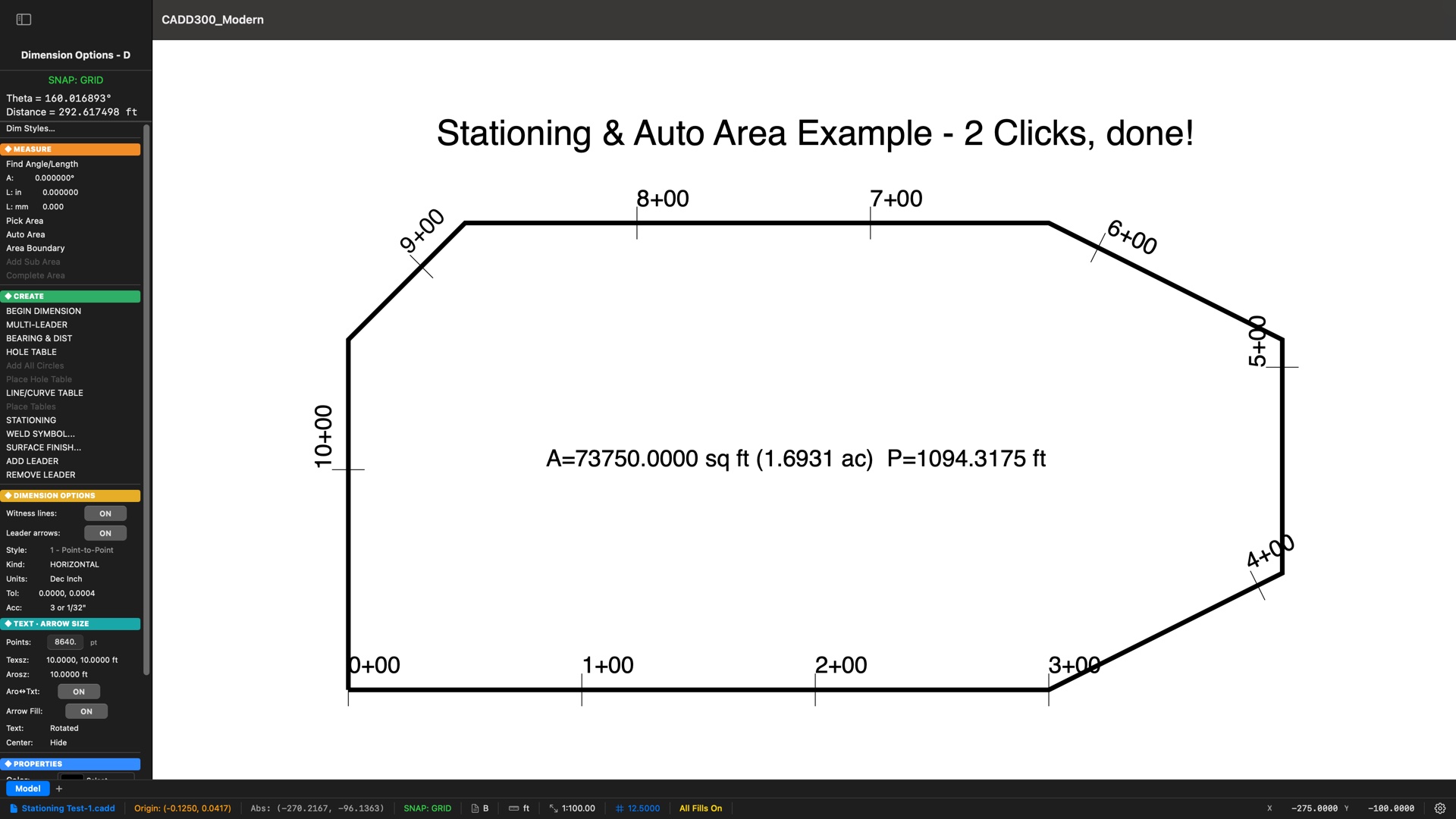Screen dimensions: 1456x819
Task: Click HOLE TABLE command
Action: point(32,353)
